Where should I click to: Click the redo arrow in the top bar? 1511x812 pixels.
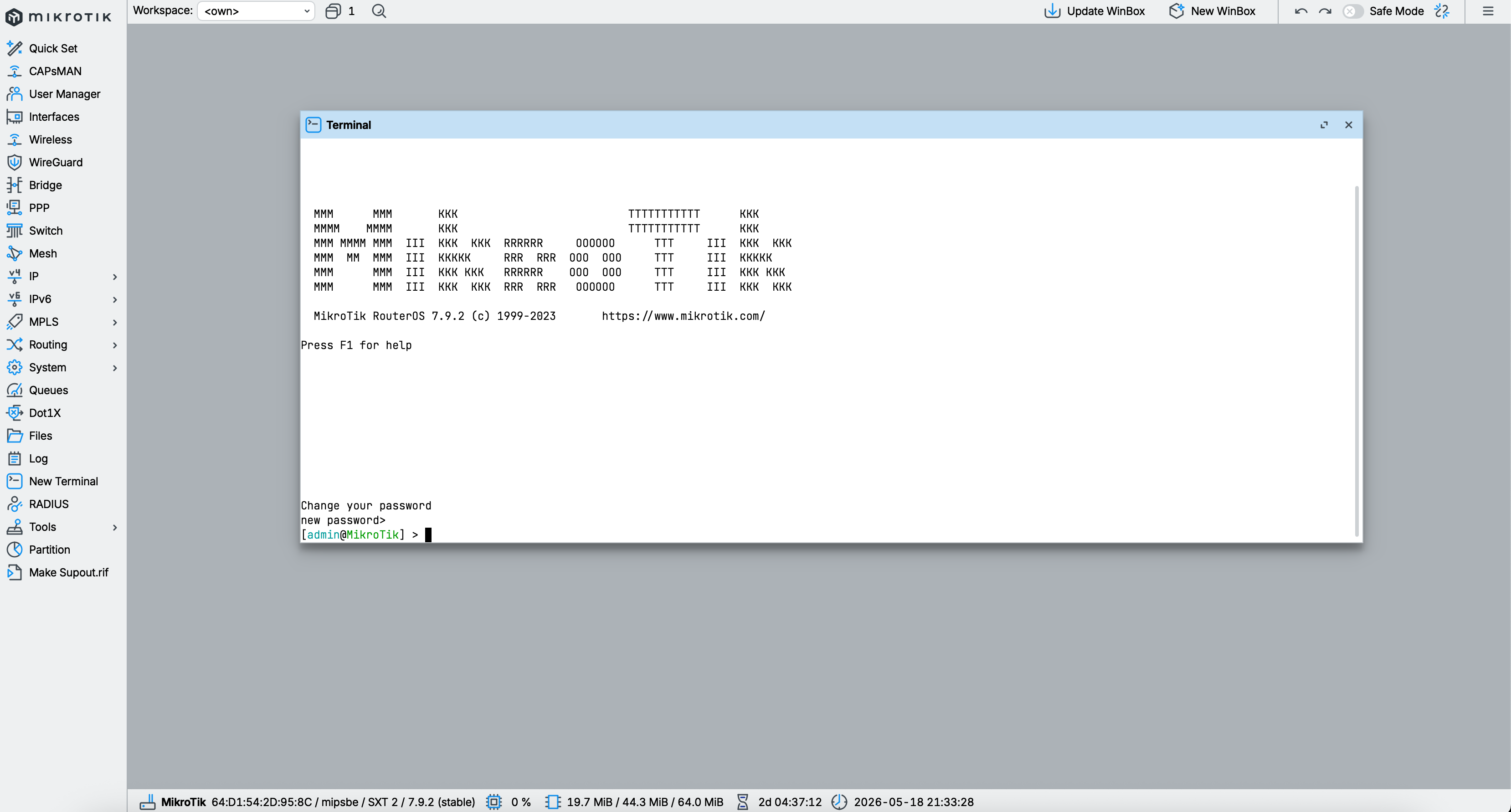(x=1325, y=11)
